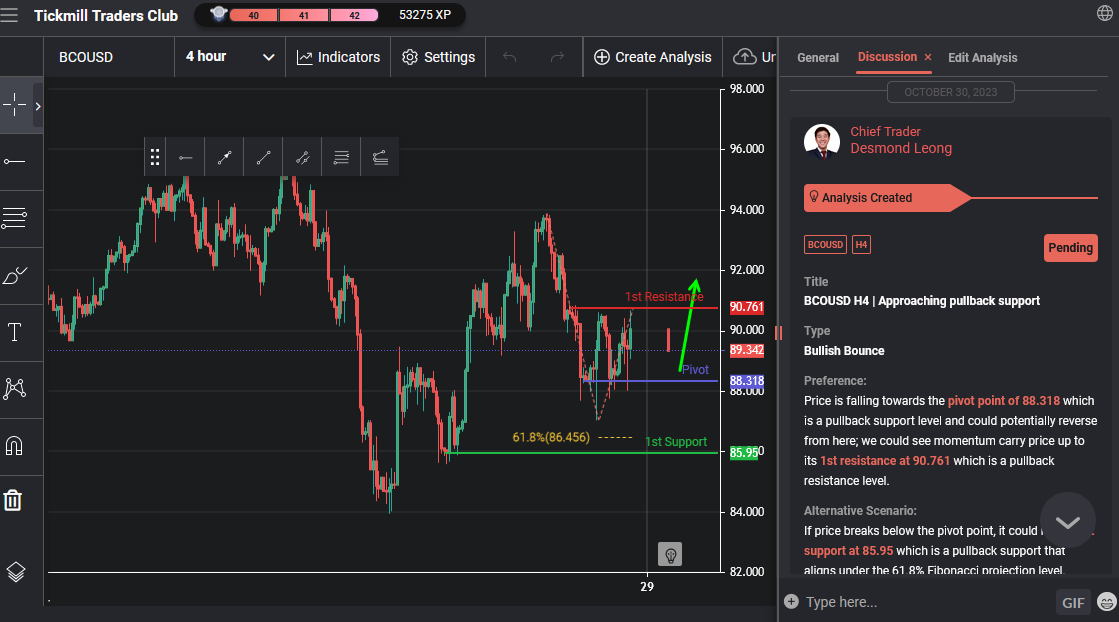This screenshot has height=622, width=1119.
Task: Click the 1st Resistance chart label
Action: [664, 297]
